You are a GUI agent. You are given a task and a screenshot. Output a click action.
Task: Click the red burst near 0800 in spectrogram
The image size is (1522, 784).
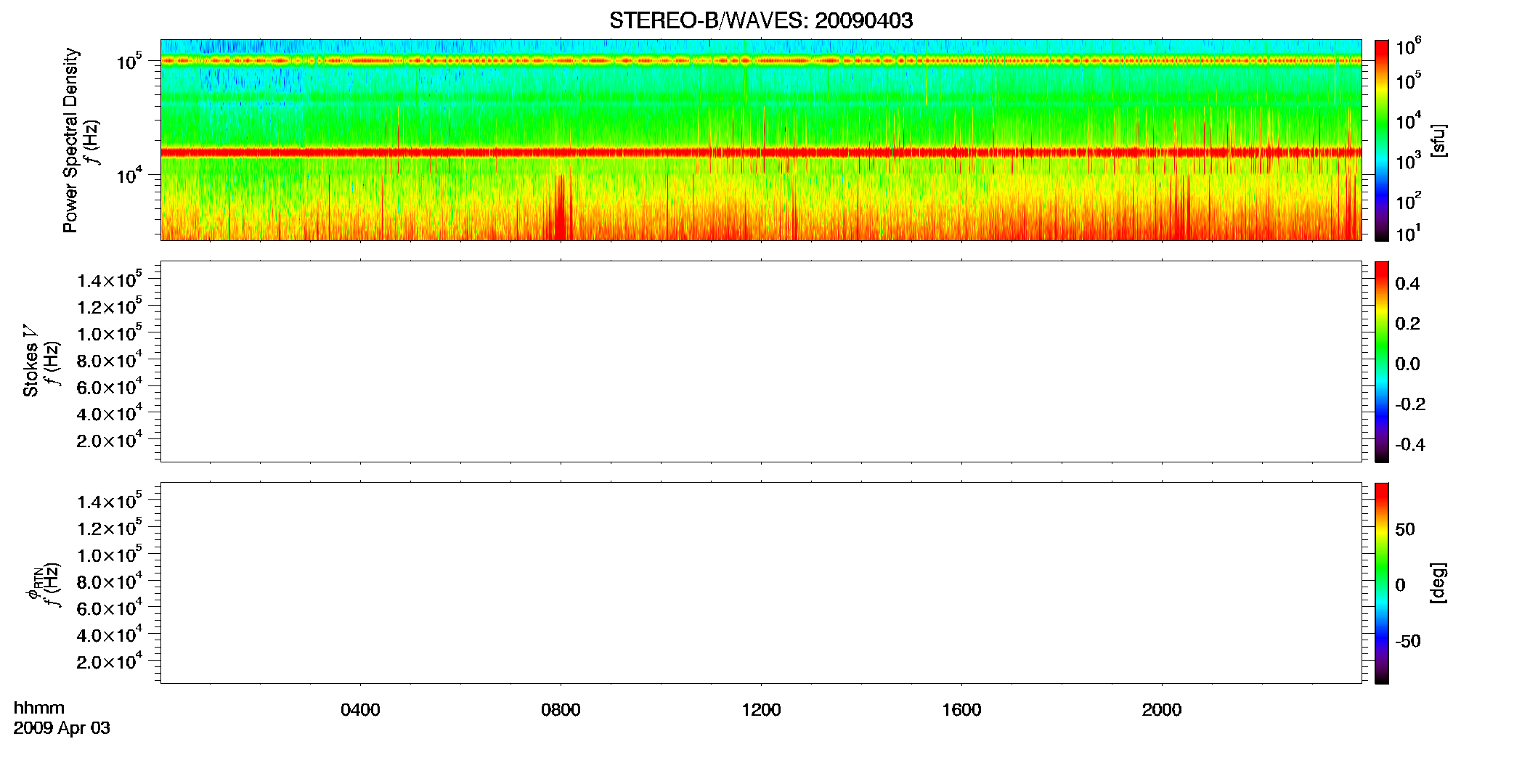tap(561, 208)
